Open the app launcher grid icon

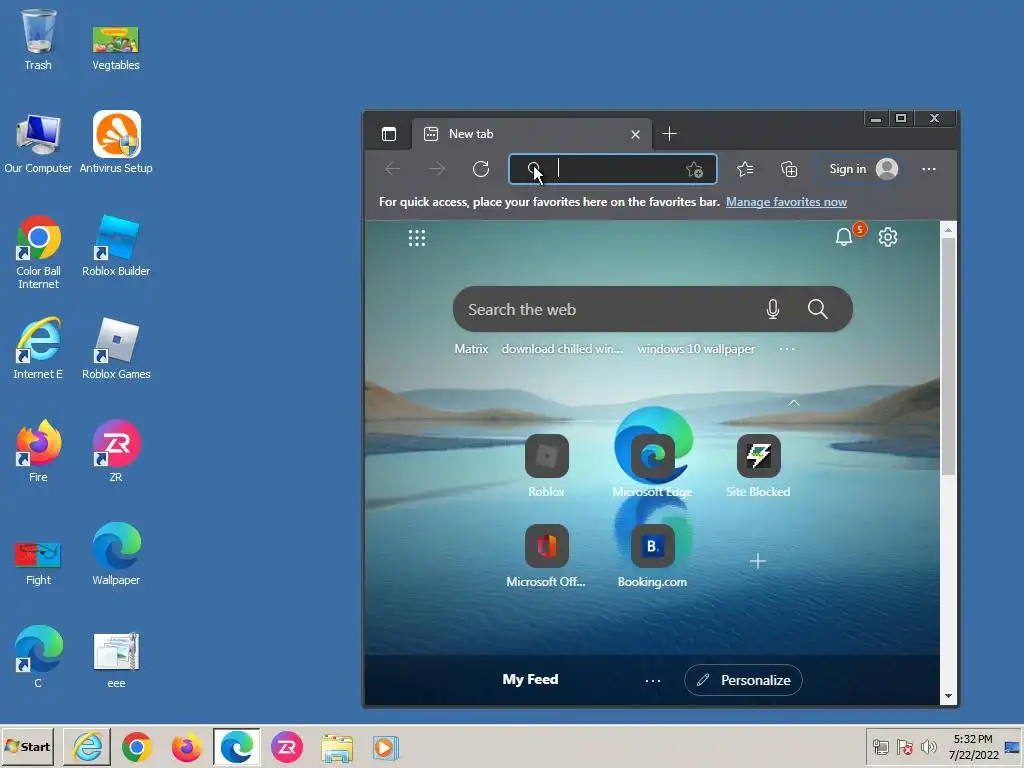click(417, 238)
